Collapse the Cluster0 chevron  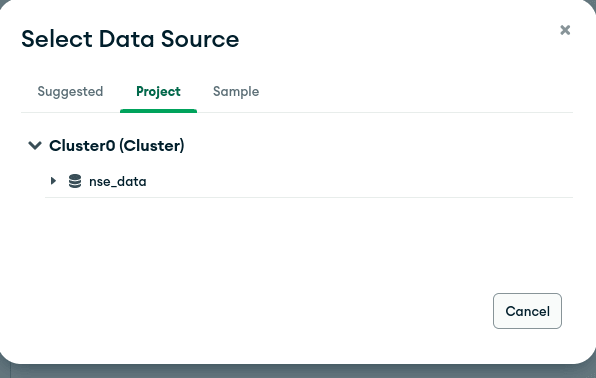click(x=35, y=145)
